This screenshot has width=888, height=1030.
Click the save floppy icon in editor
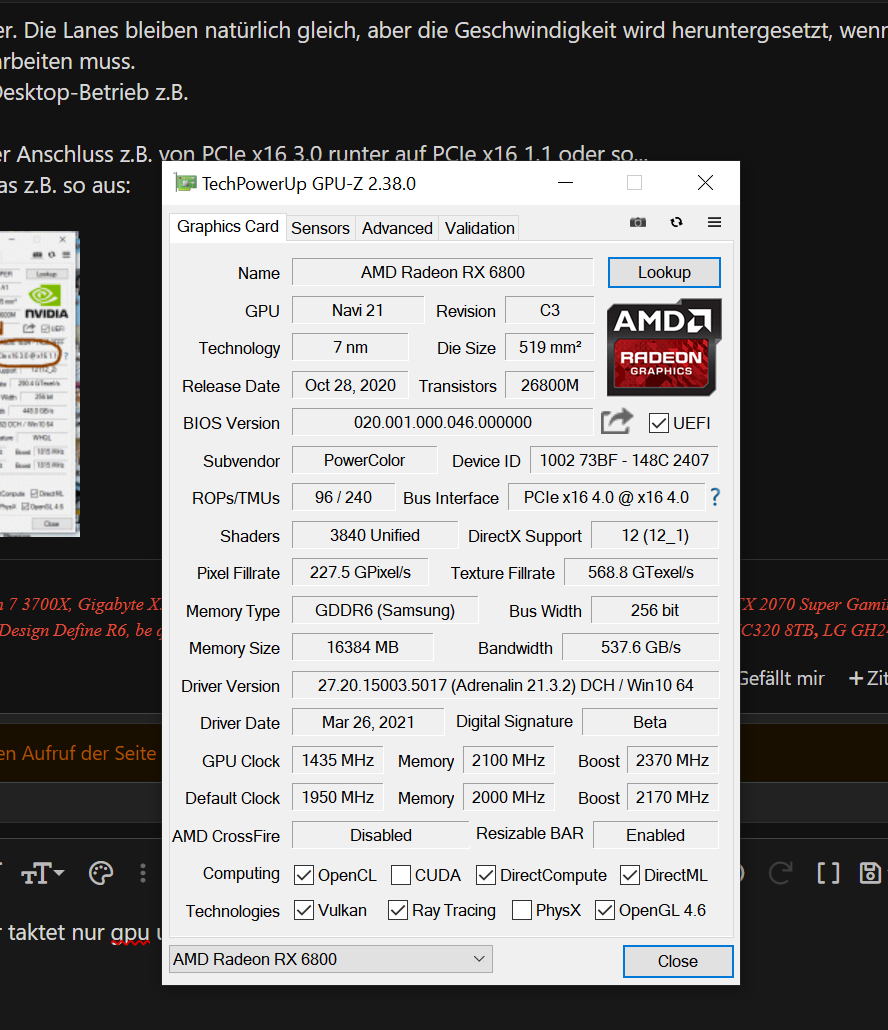point(870,874)
